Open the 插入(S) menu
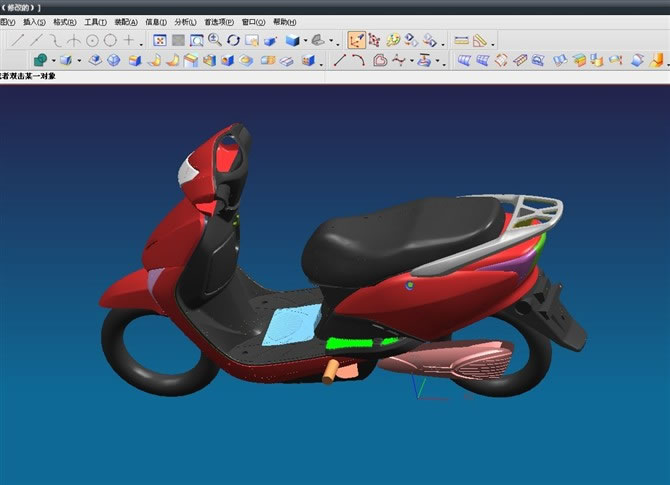The height and width of the screenshot is (485, 670). tap(34, 21)
